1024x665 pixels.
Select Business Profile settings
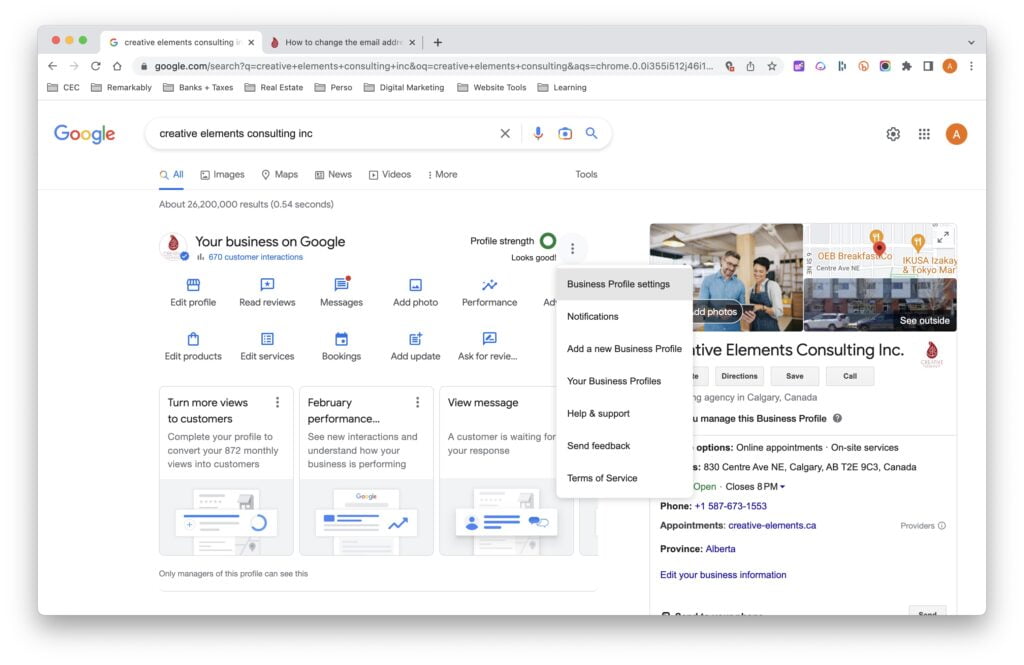point(624,284)
